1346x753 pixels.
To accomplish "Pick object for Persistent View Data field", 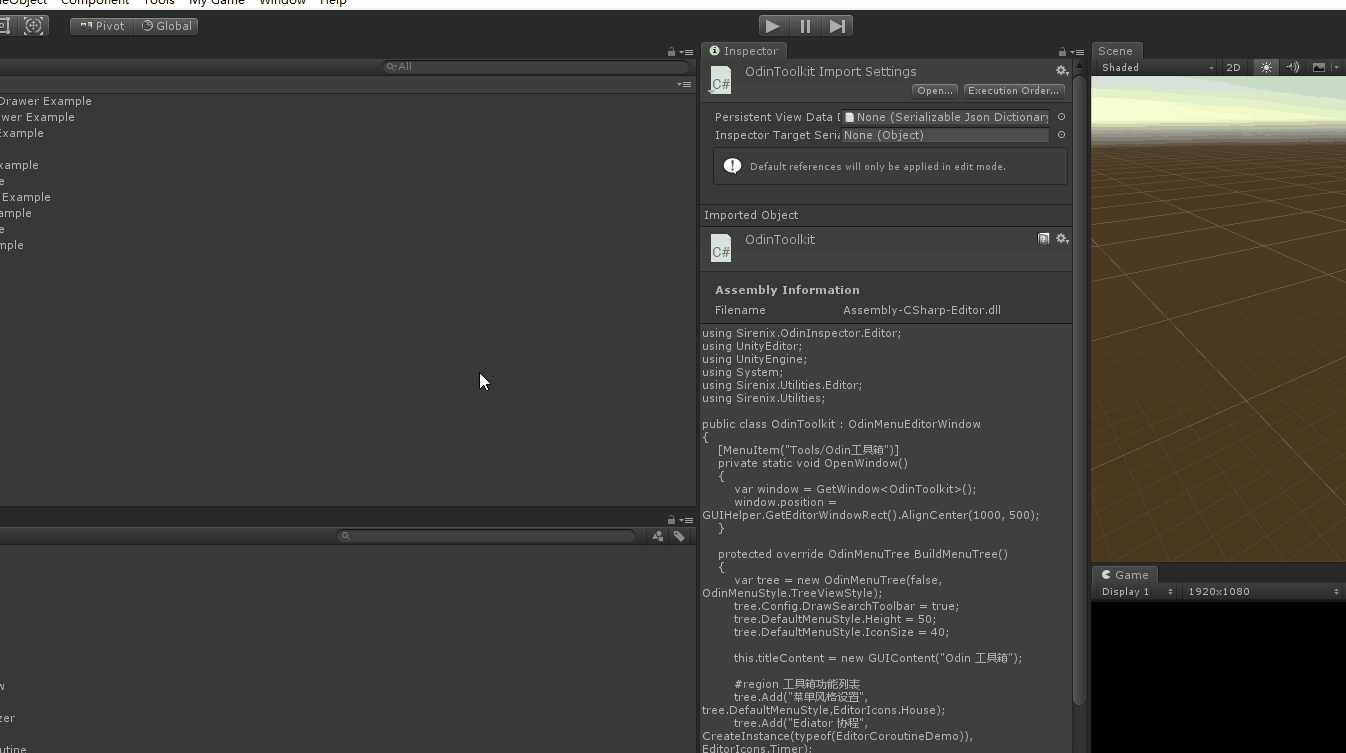I will pyautogui.click(x=1061, y=117).
